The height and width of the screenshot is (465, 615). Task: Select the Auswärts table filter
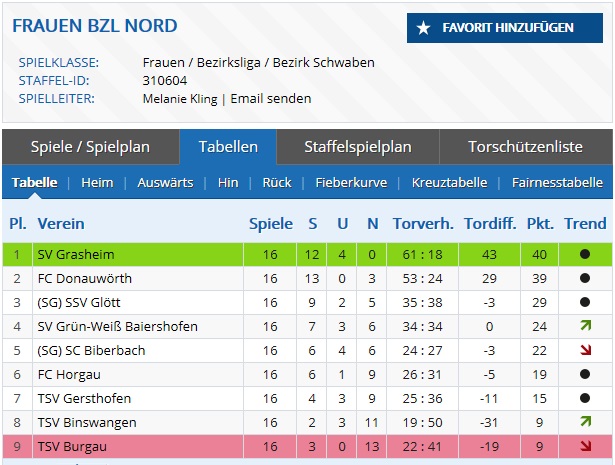pyautogui.click(x=165, y=183)
